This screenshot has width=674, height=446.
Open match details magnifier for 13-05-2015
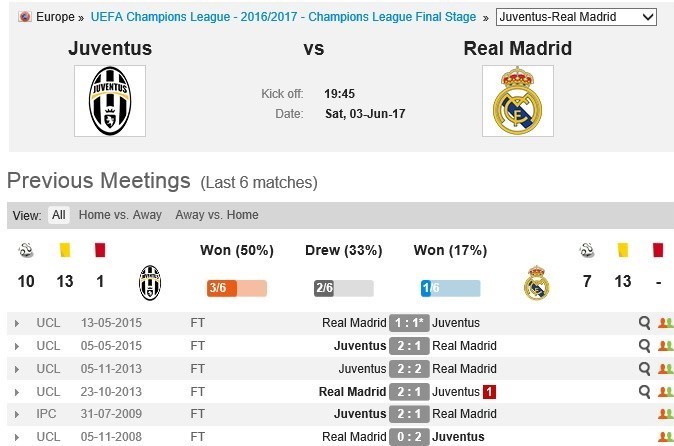pos(646,323)
